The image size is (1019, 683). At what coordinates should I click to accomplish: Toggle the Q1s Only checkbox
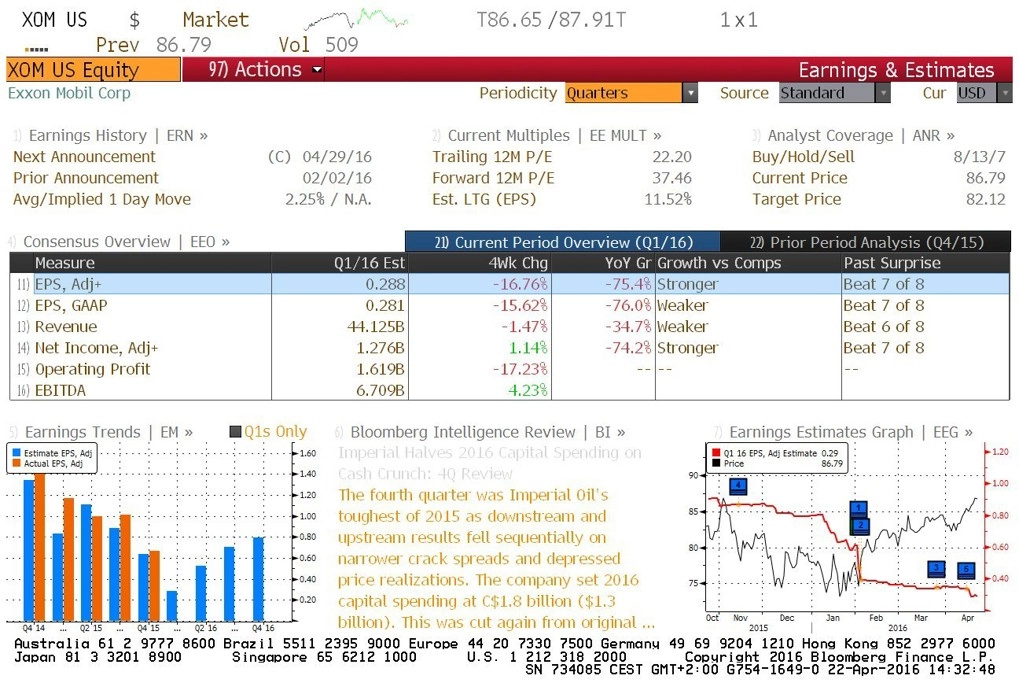[235, 432]
